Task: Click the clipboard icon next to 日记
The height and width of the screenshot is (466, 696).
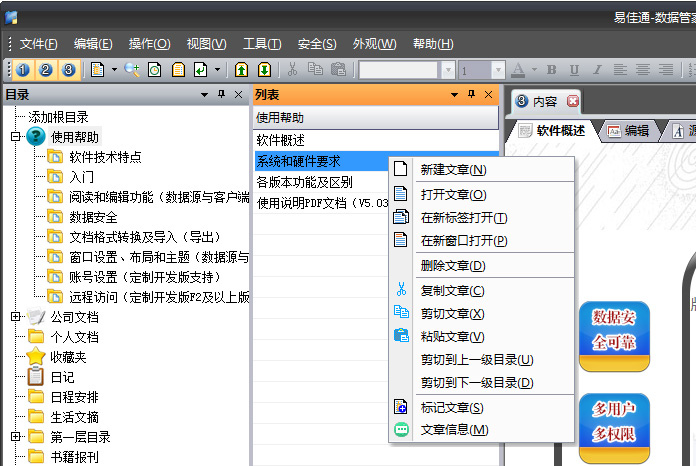Action: (x=36, y=377)
